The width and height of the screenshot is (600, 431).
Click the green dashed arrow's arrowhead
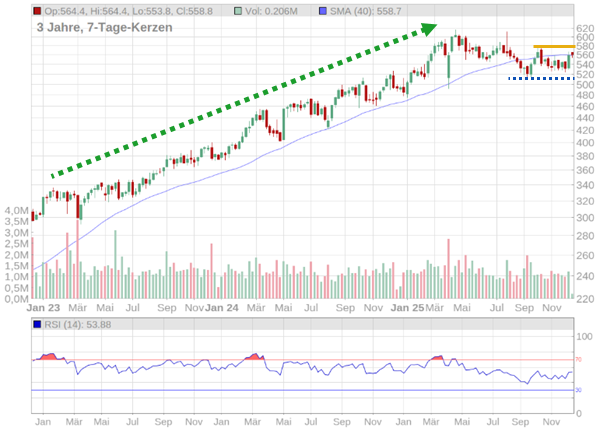(430, 27)
